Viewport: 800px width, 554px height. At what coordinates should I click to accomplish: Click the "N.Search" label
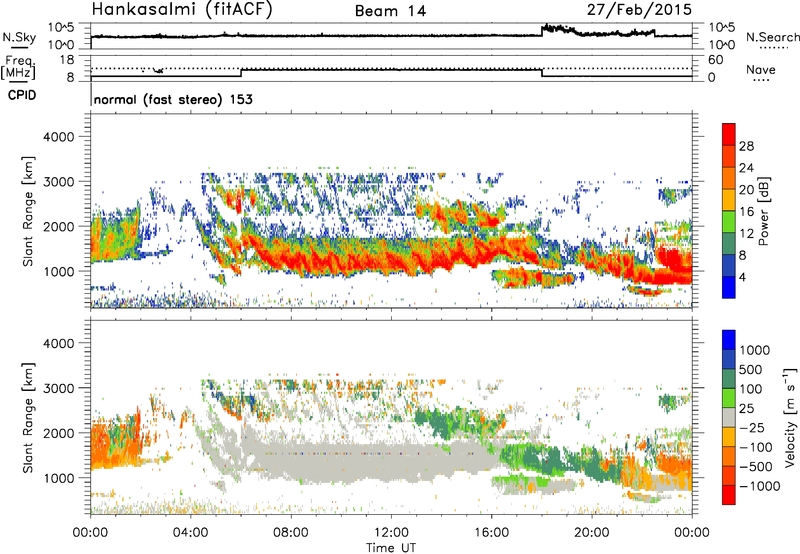[772, 37]
